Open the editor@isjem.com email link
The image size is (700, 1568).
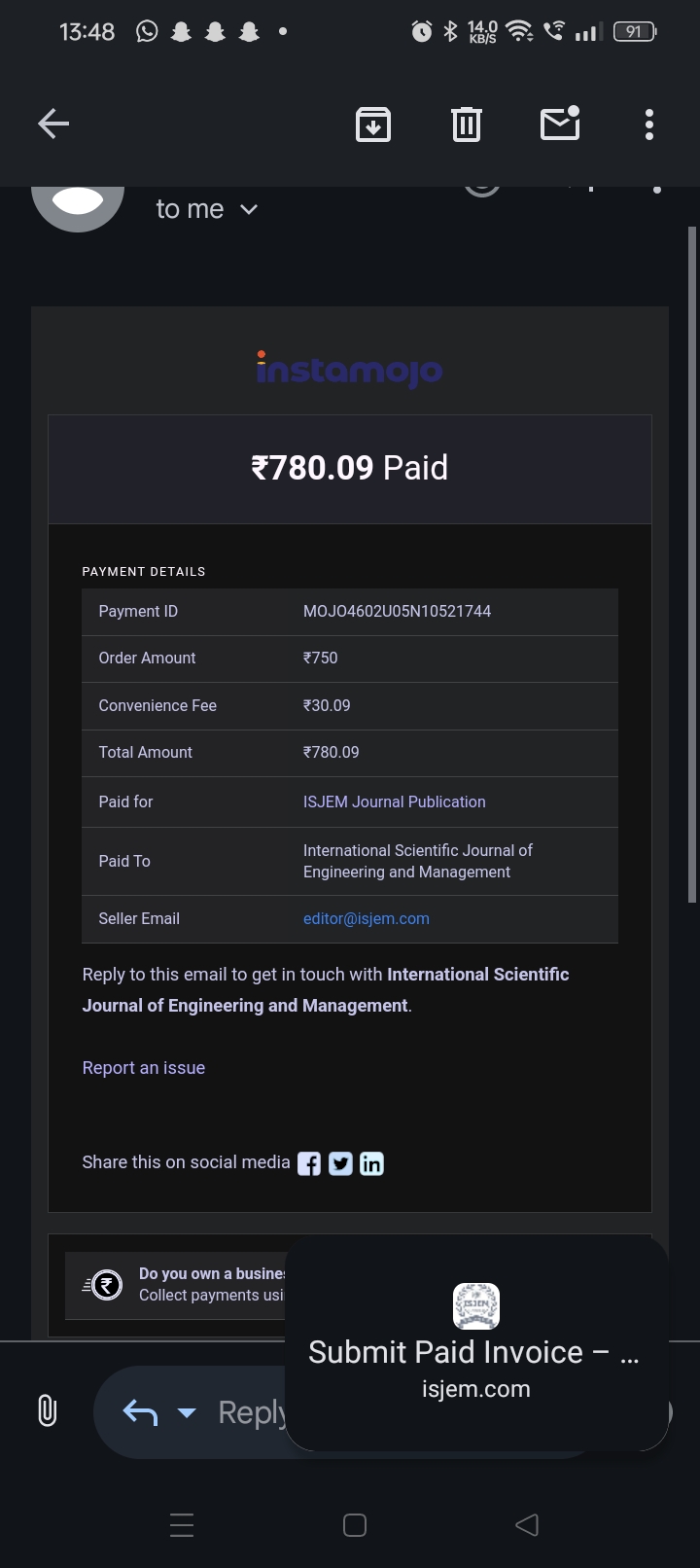(366, 918)
